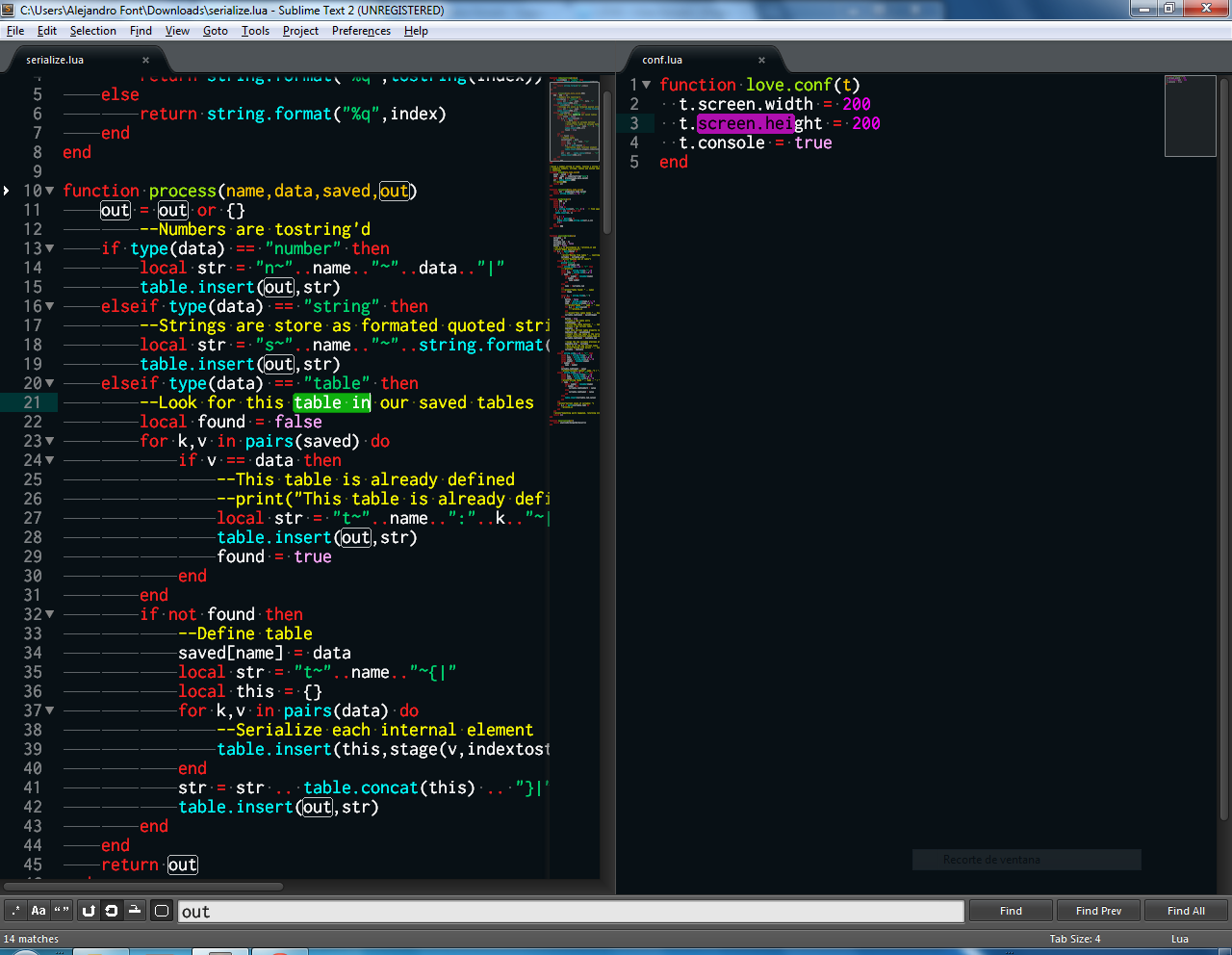The width and height of the screenshot is (1232, 955).
Task: Open the Preferences menu
Action: [x=362, y=31]
